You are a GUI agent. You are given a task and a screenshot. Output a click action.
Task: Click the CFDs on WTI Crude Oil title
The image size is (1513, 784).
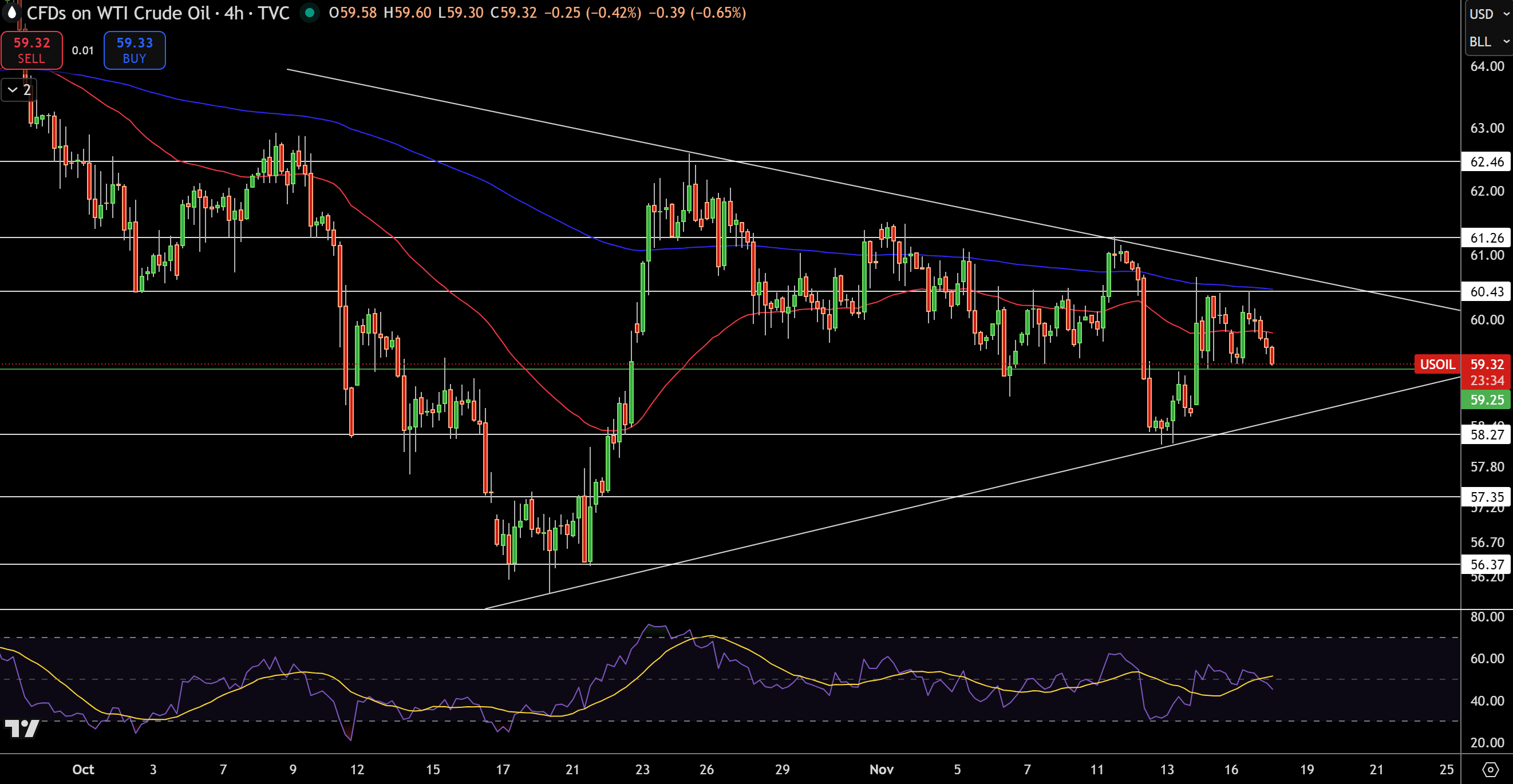(x=118, y=13)
